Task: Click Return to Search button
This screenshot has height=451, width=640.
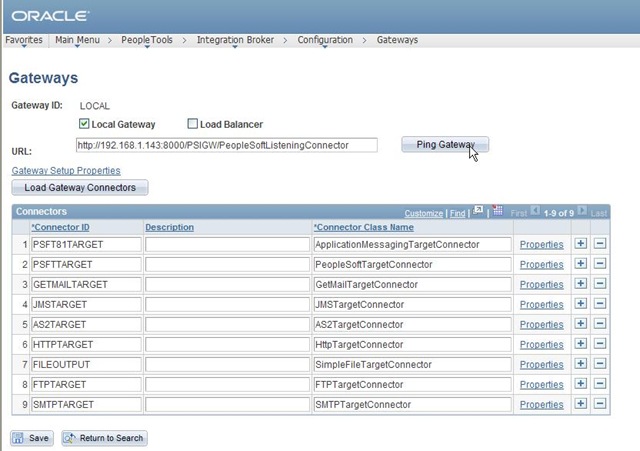Action: (104, 438)
